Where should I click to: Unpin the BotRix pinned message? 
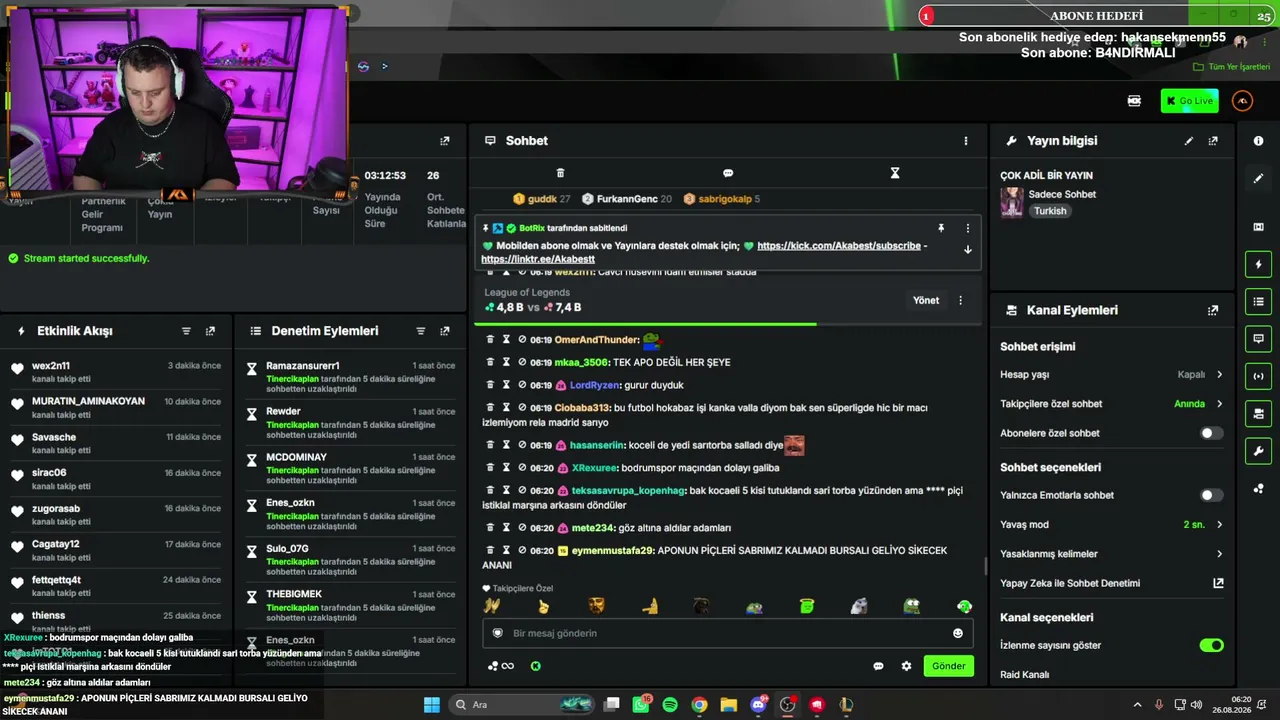tap(941, 228)
